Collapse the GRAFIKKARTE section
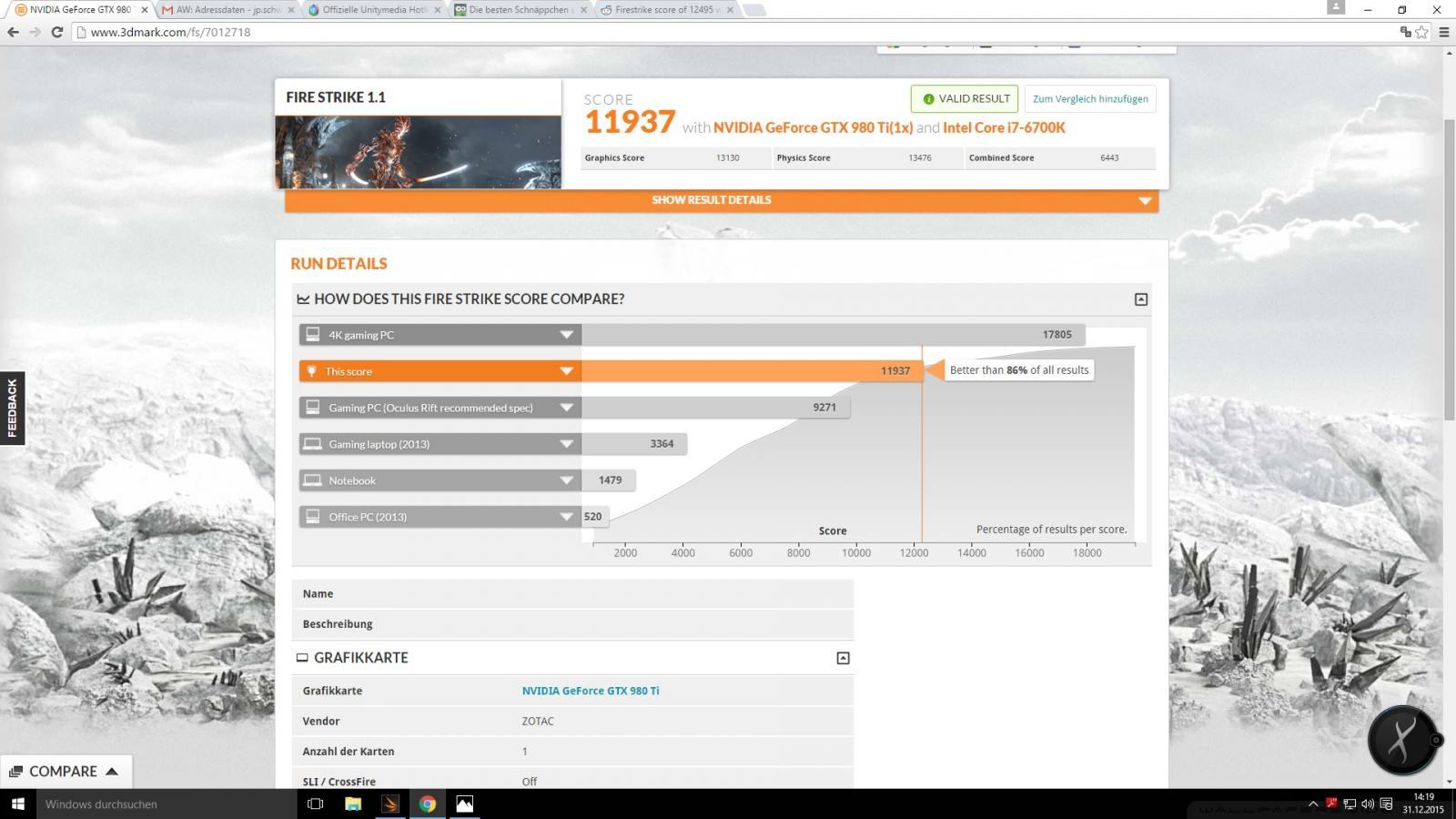 (x=843, y=658)
